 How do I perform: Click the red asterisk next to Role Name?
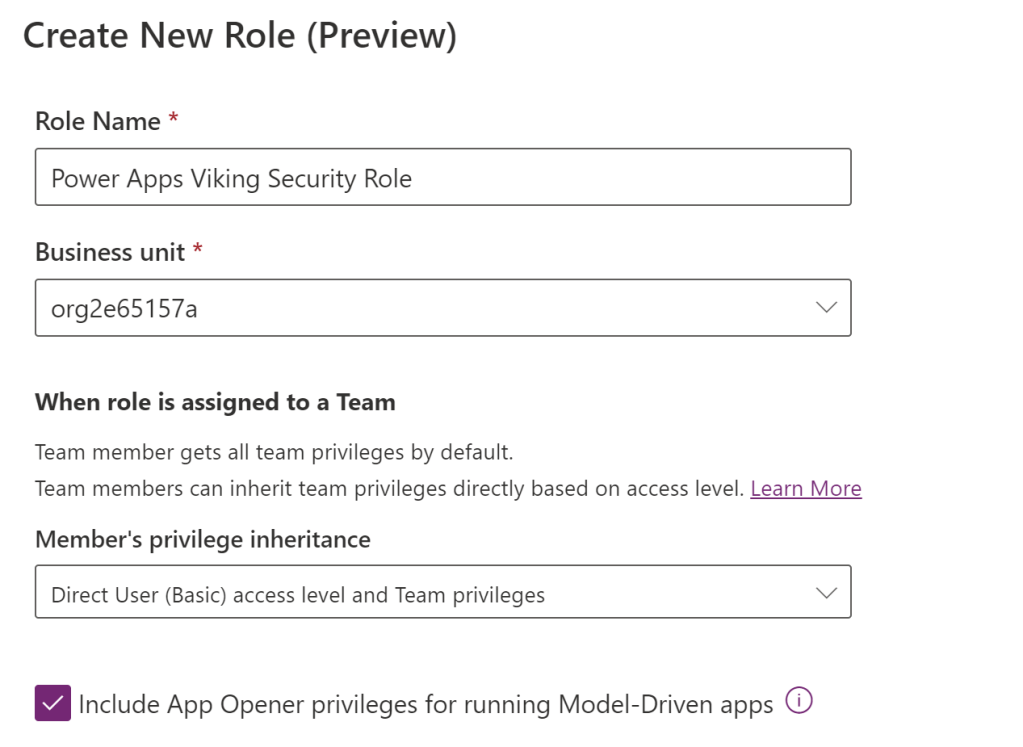(173, 120)
